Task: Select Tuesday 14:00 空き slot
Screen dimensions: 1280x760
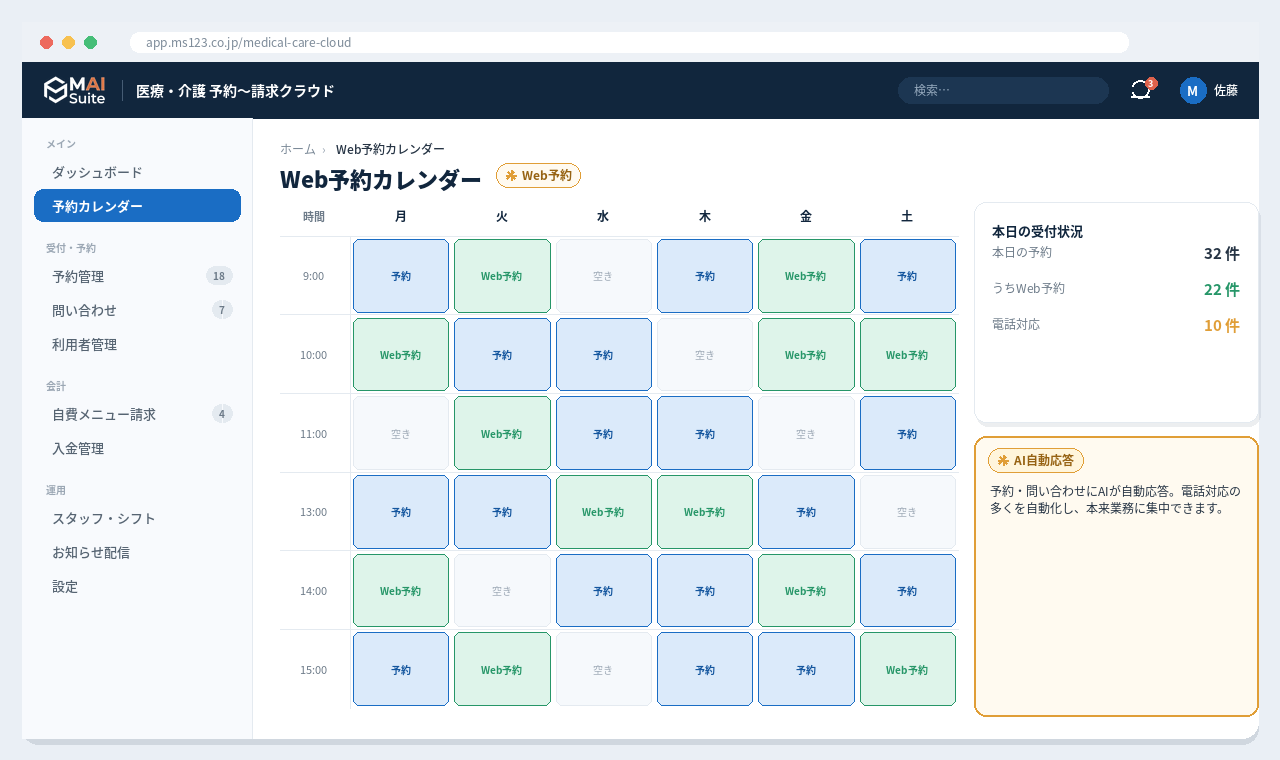Action: coord(502,591)
